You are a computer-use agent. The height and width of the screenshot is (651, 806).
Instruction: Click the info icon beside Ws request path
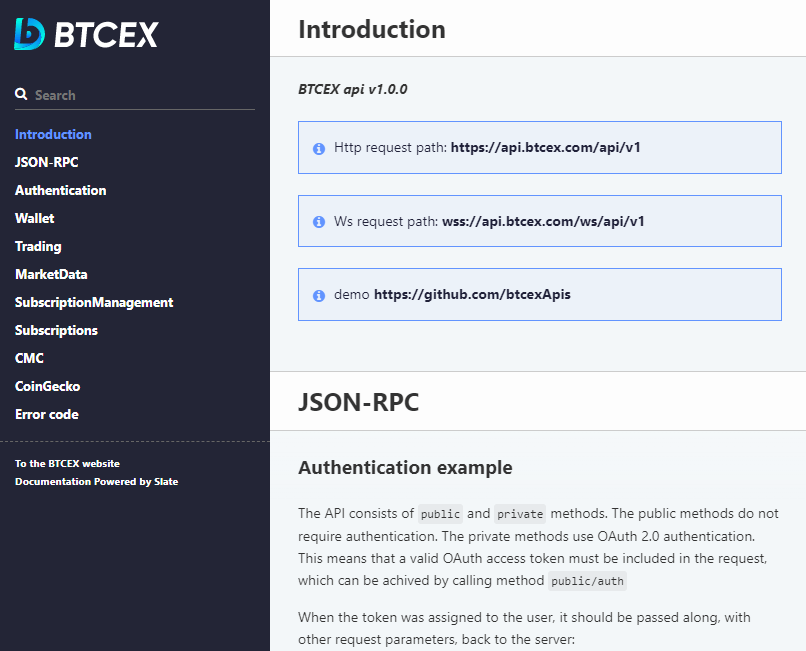point(319,222)
